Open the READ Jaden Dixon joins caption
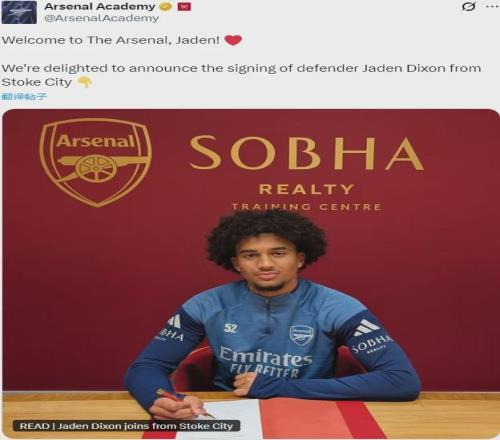The image size is (500, 440). [x=126, y=426]
